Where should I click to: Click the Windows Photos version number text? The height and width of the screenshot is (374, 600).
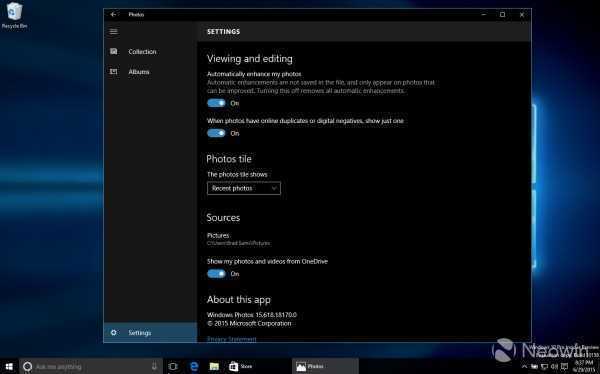[252, 315]
